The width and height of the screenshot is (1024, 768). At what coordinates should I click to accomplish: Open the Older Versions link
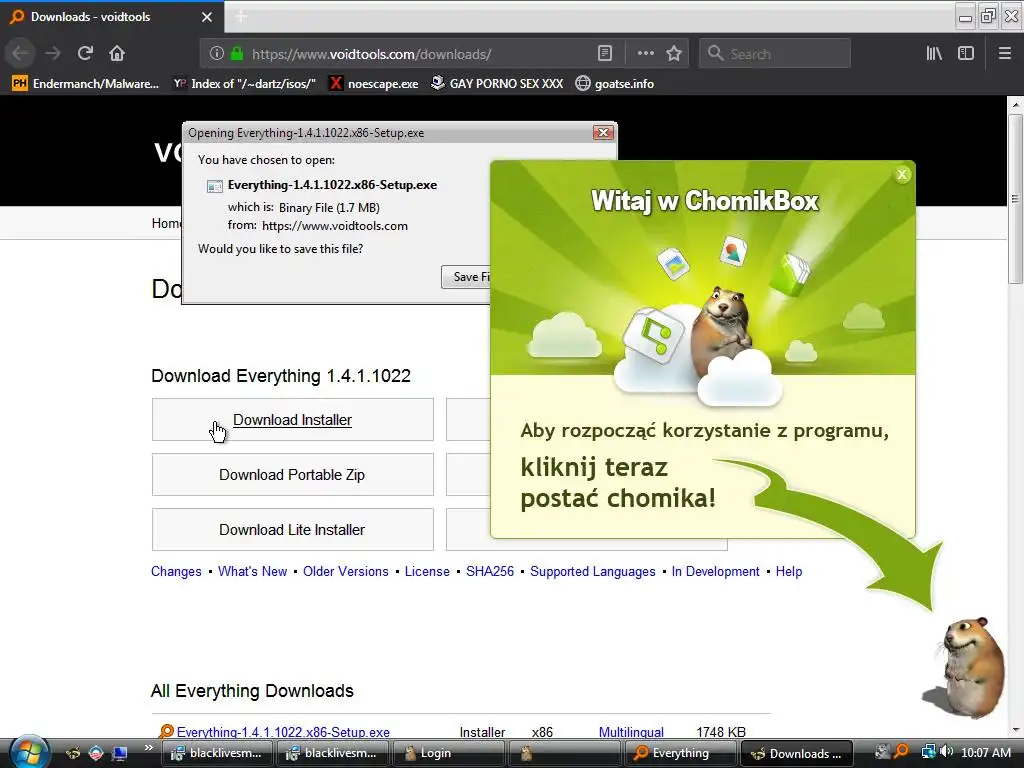click(x=345, y=571)
